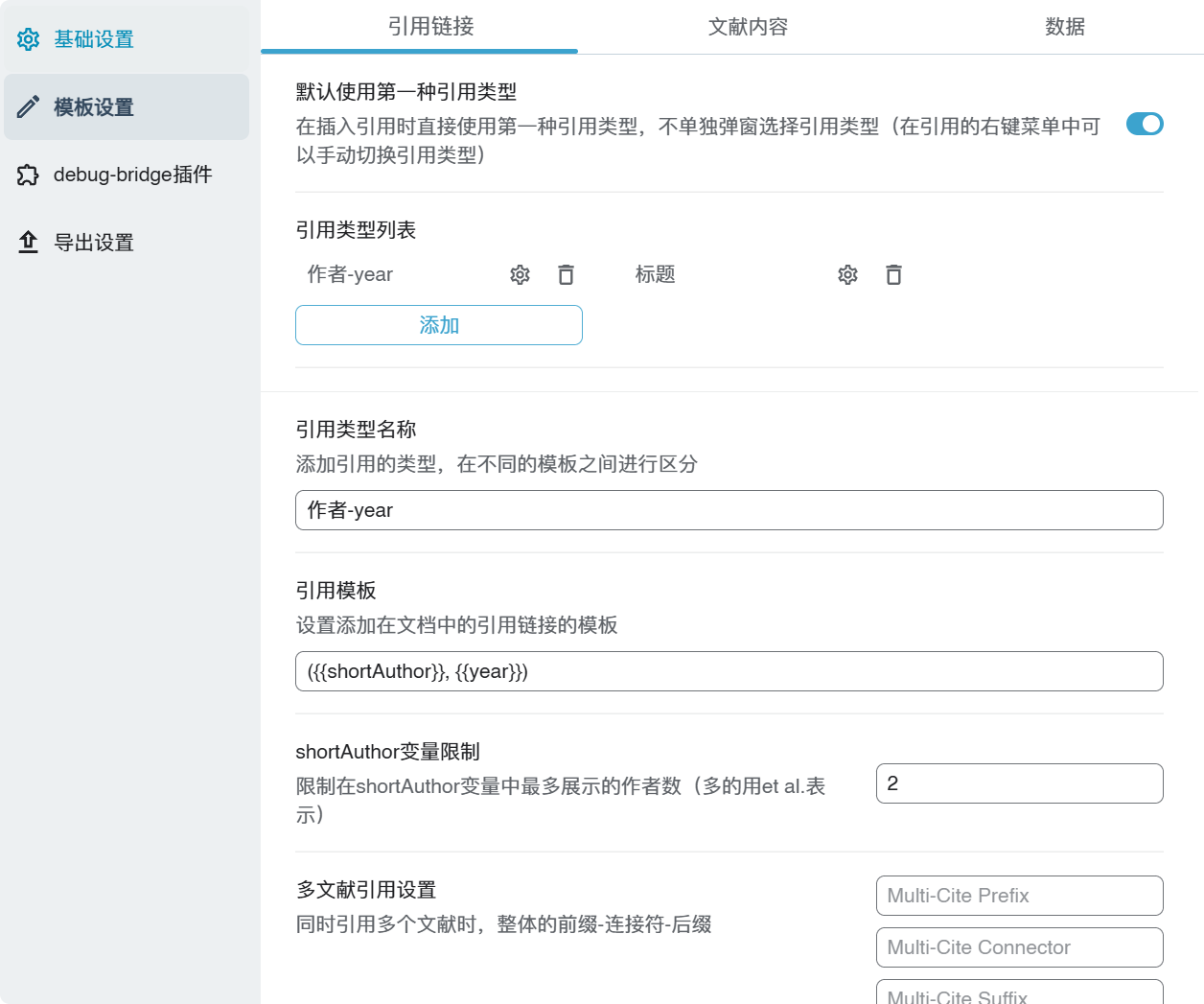This screenshot has height=1004, width=1204.
Task: Click the Multi-Cite Connector field
Action: click(1019, 947)
